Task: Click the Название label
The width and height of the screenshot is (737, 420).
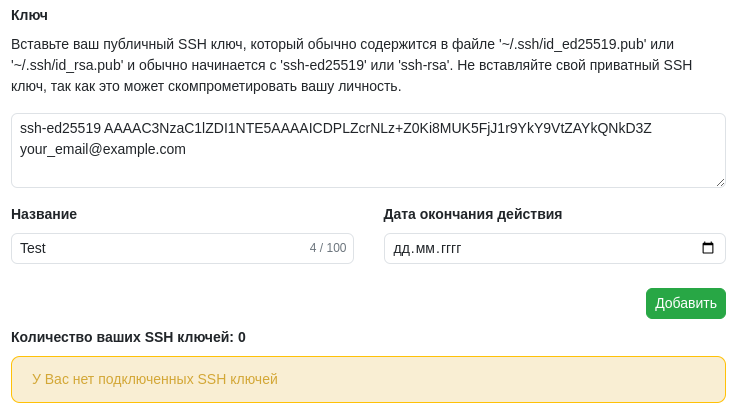Action: point(44,214)
